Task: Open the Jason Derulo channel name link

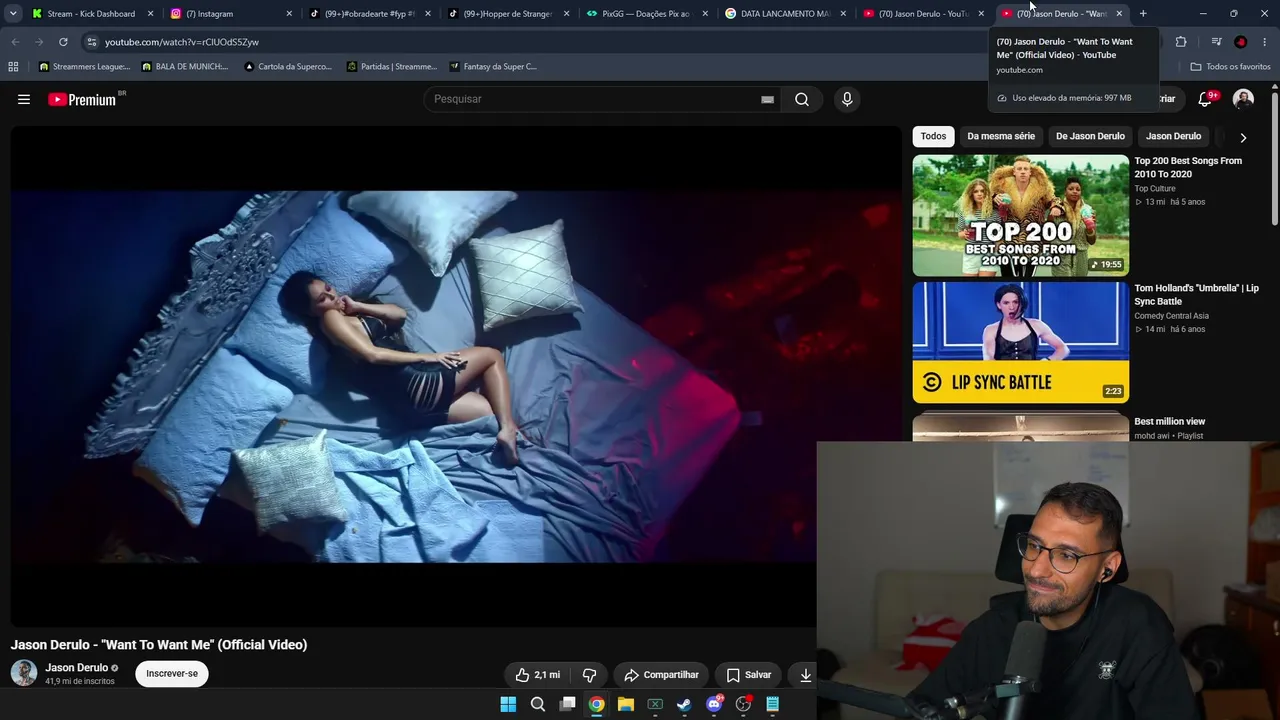Action: 76,668
